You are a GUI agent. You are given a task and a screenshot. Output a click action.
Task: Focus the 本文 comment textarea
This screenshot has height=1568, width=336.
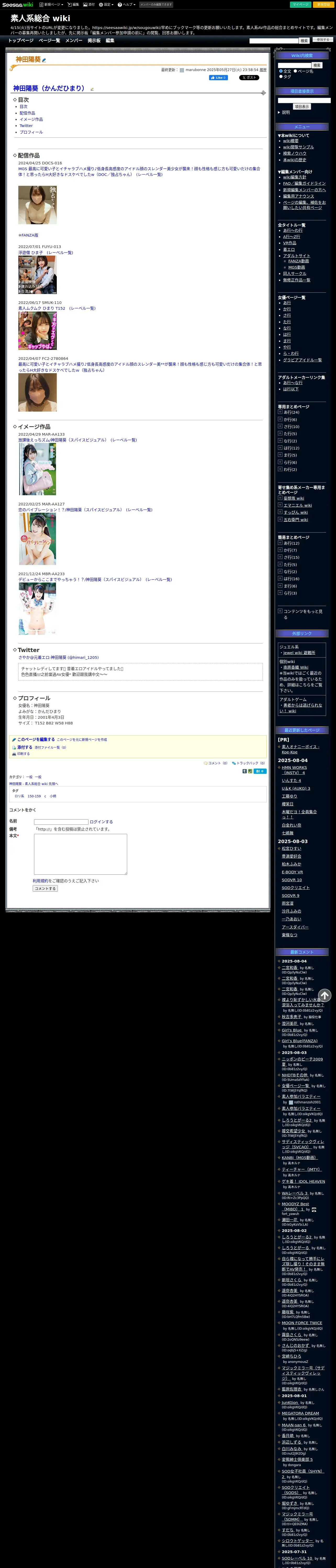[81, 854]
